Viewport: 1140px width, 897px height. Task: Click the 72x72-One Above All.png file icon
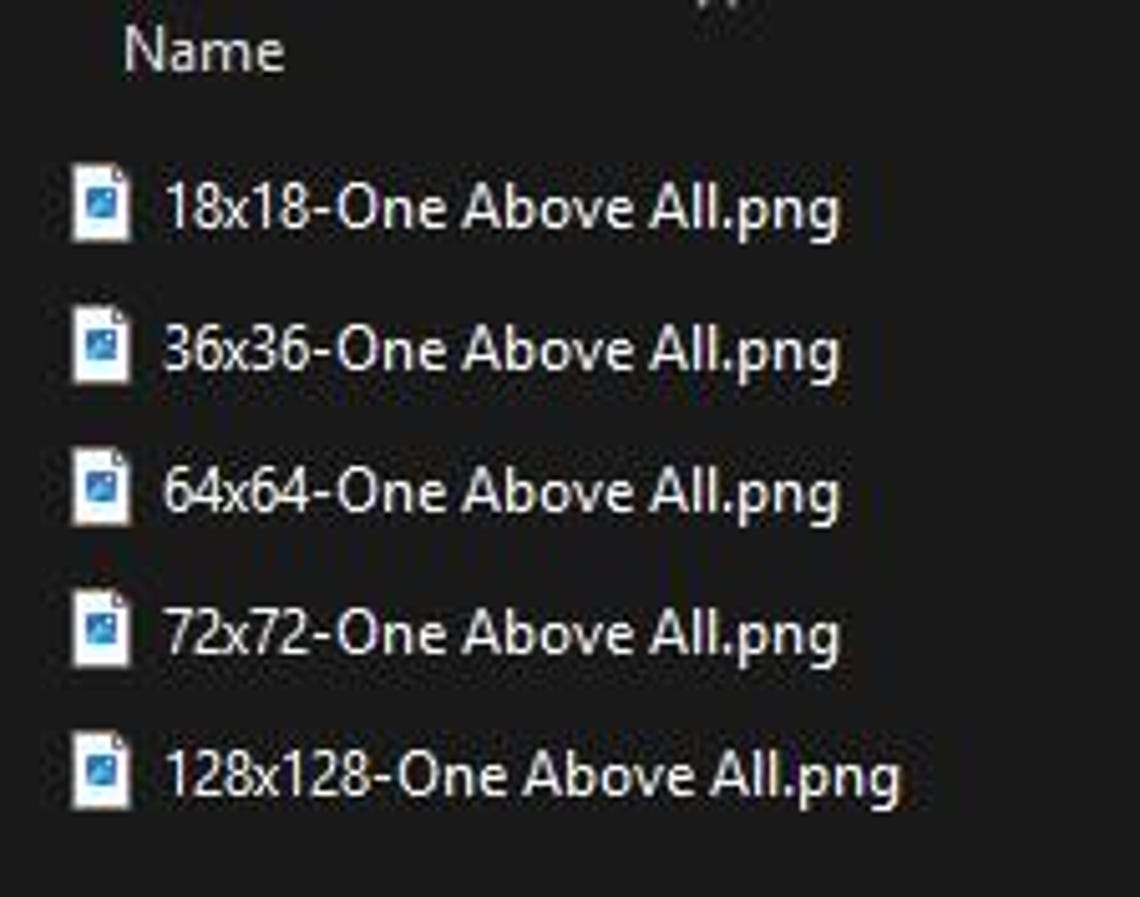[x=101, y=629]
